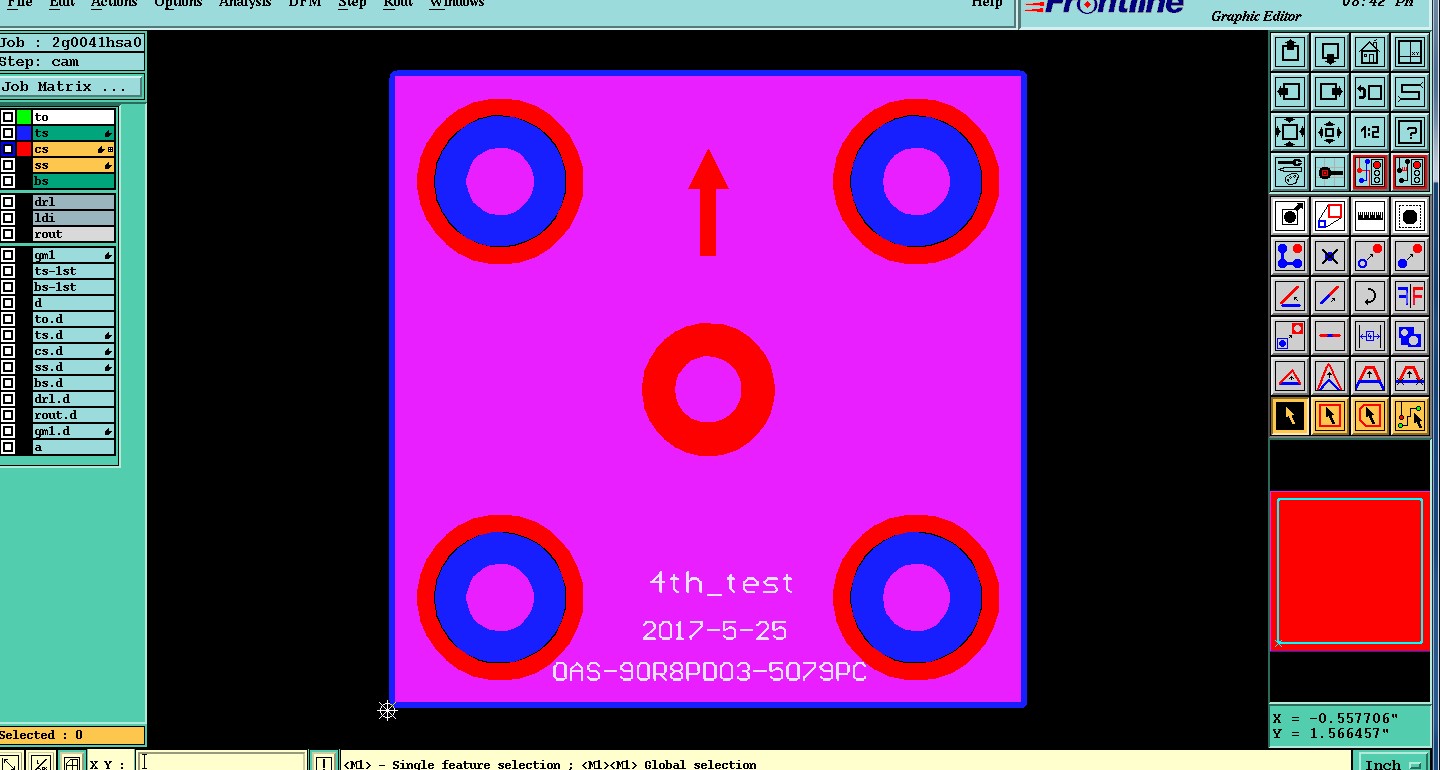Image resolution: width=1440 pixels, height=770 pixels.
Task: Open the Analysis menu
Action: 245,4
